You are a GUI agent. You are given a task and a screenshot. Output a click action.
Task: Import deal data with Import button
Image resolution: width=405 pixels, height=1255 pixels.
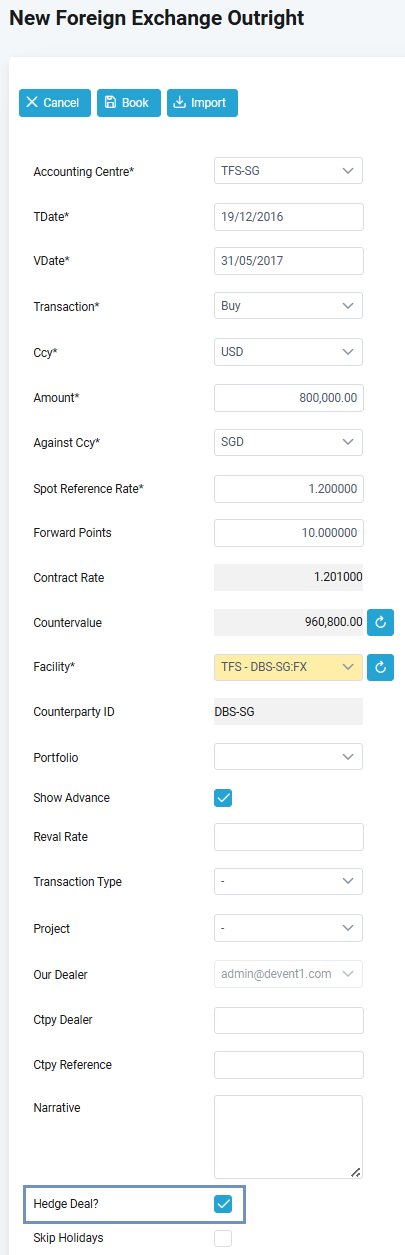pos(202,103)
